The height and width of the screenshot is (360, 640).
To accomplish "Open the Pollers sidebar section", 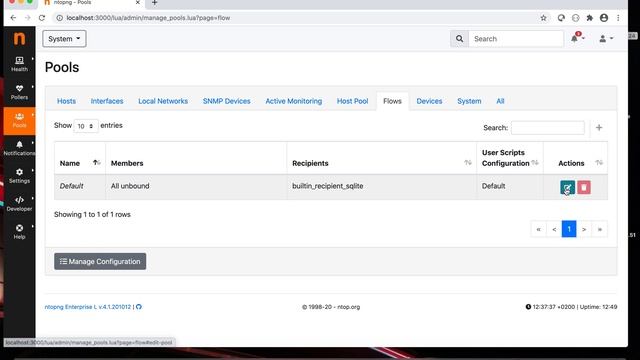I will click(19, 92).
